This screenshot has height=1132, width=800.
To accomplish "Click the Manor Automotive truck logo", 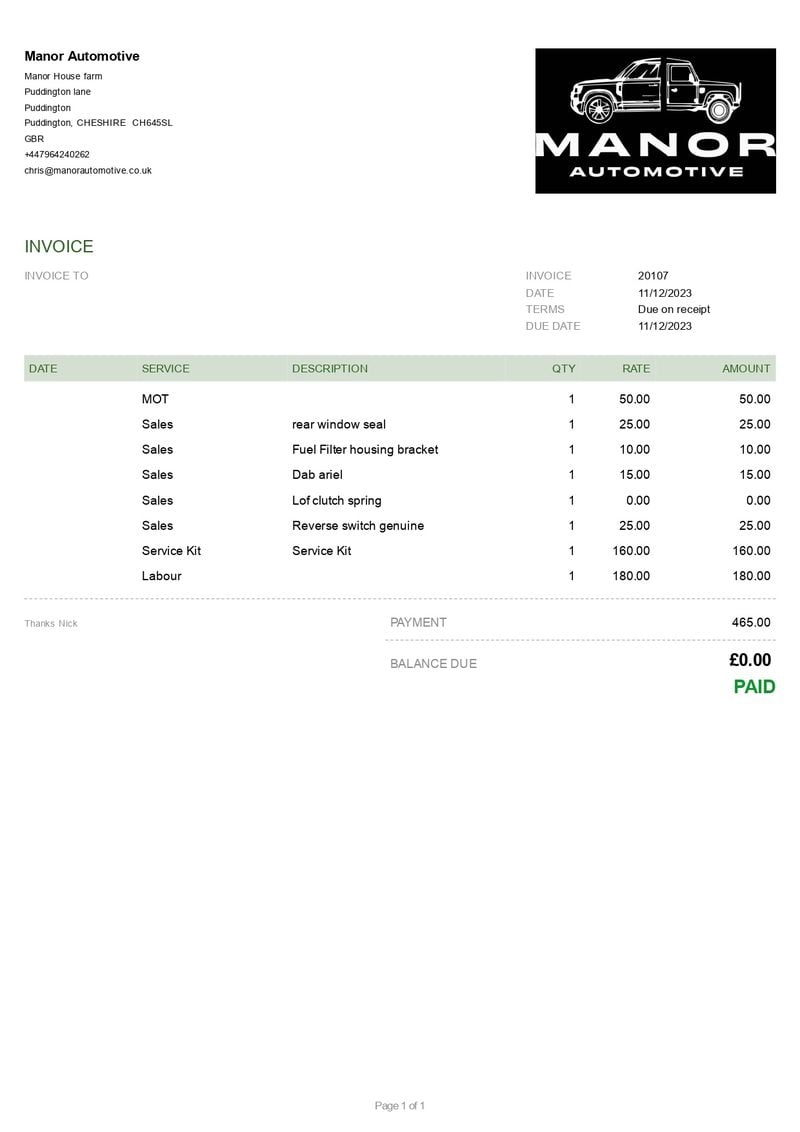I will 655,120.
